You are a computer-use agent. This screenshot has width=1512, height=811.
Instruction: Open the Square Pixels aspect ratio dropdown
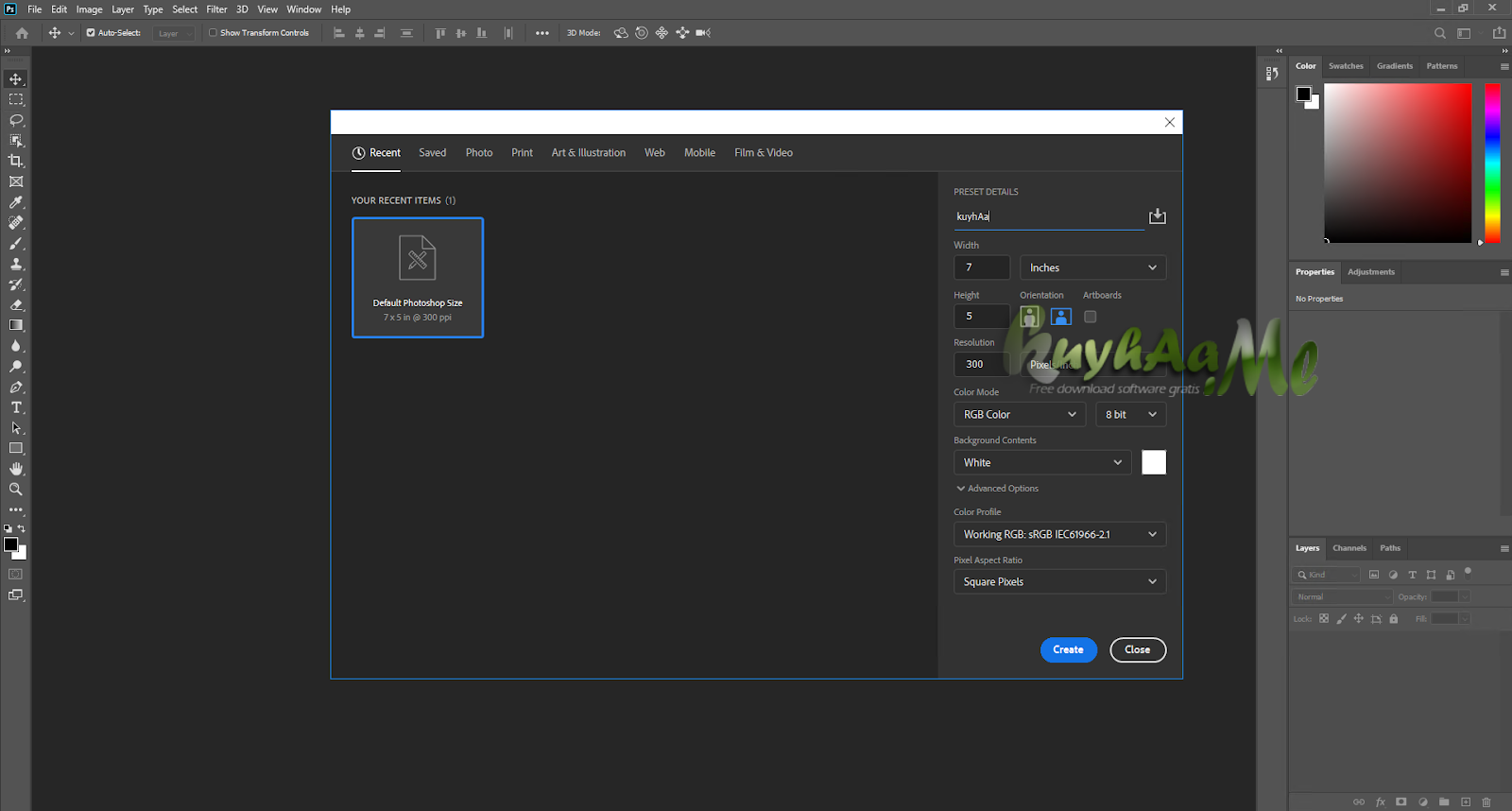1060,581
